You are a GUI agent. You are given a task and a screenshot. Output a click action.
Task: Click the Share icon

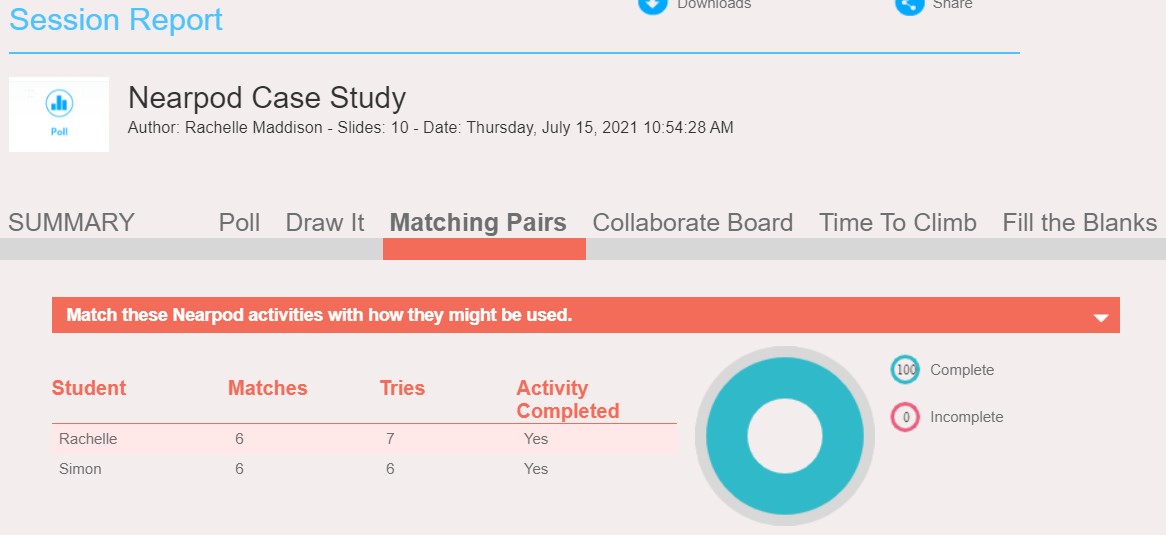[x=909, y=5]
